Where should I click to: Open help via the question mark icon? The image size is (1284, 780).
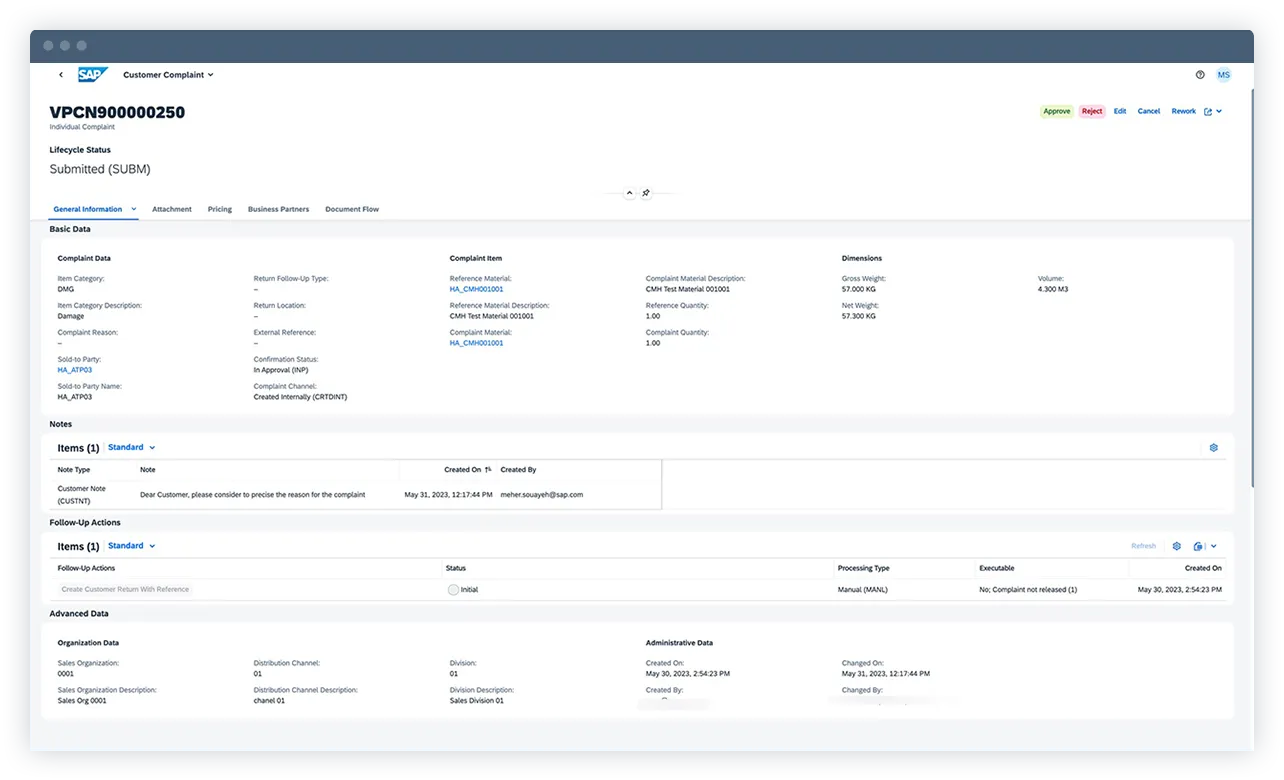click(1200, 75)
